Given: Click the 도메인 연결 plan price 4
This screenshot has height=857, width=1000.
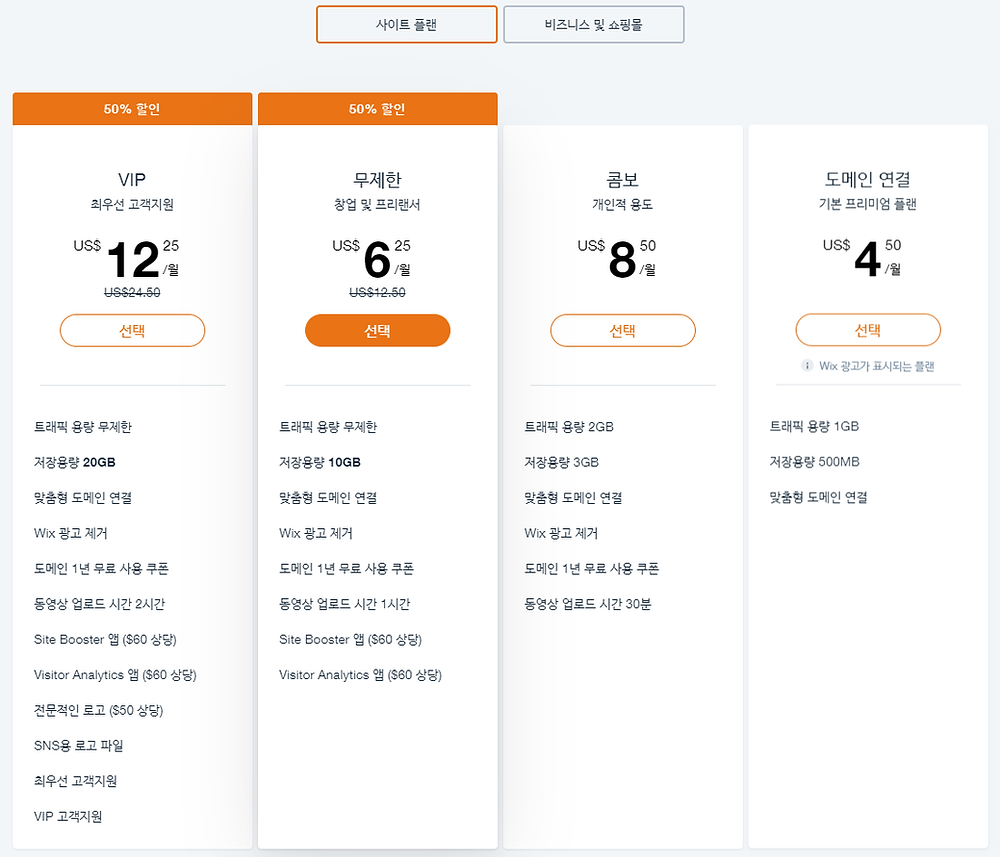Looking at the screenshot, I should pos(867,260).
